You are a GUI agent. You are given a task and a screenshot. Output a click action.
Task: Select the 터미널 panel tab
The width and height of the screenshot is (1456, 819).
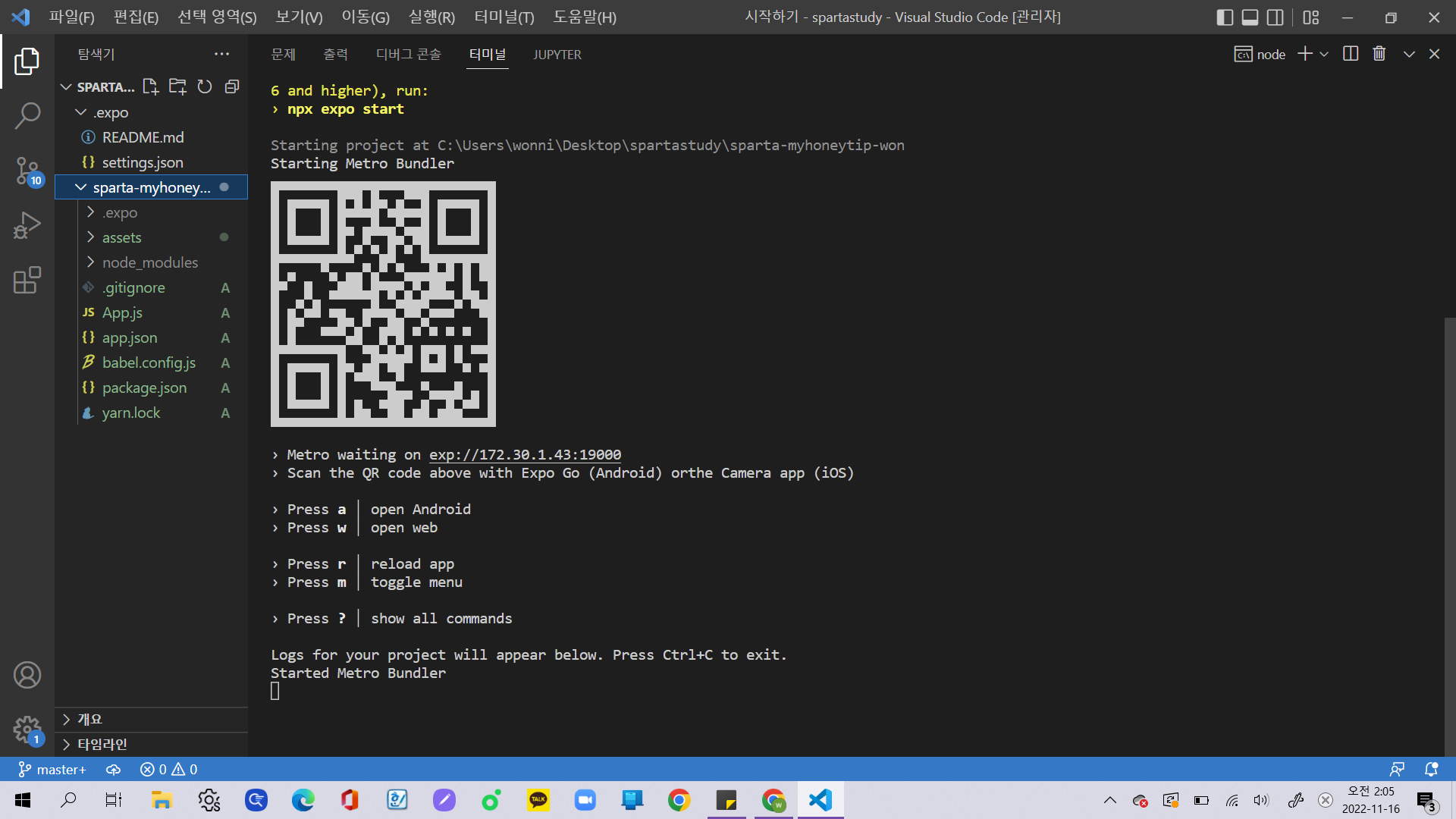(488, 54)
